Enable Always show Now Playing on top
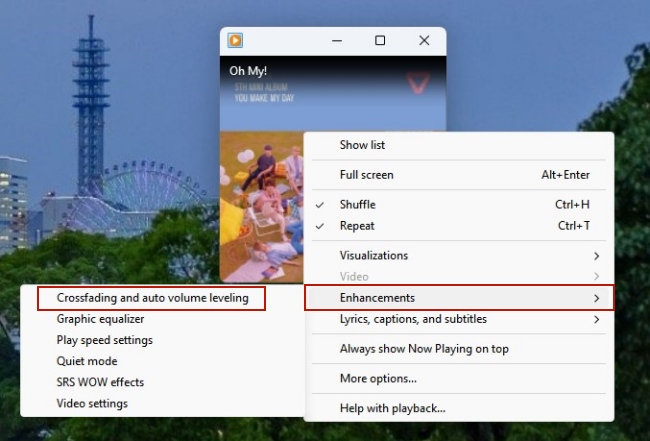 click(459, 349)
